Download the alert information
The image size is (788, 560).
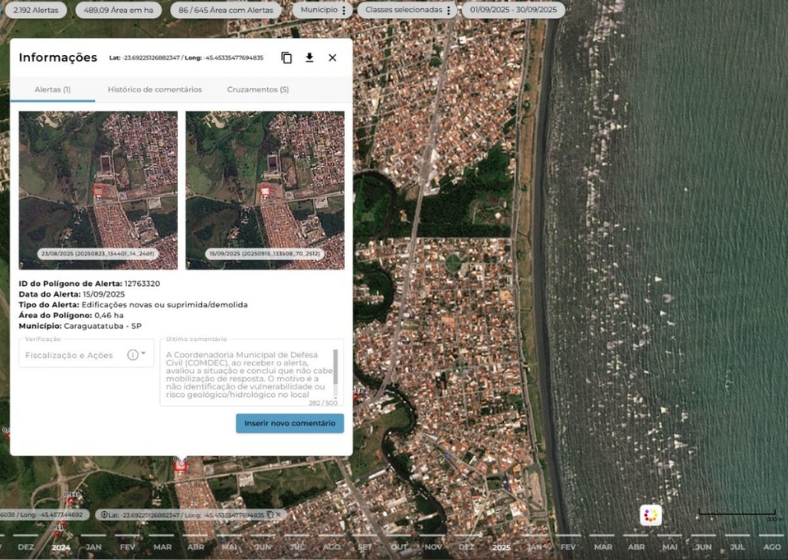pos(309,58)
